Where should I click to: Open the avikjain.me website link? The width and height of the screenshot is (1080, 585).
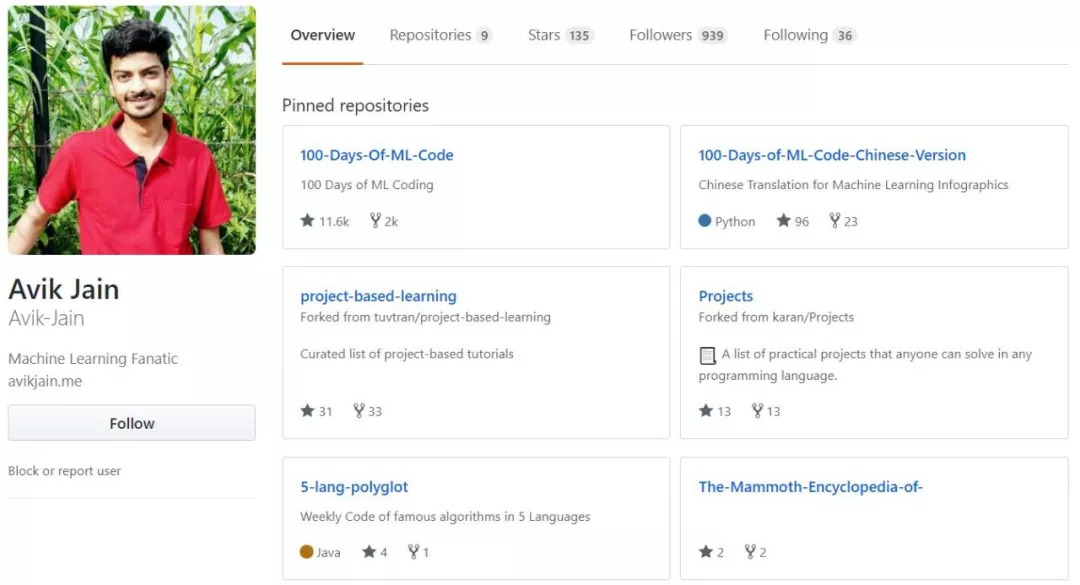pos(45,381)
